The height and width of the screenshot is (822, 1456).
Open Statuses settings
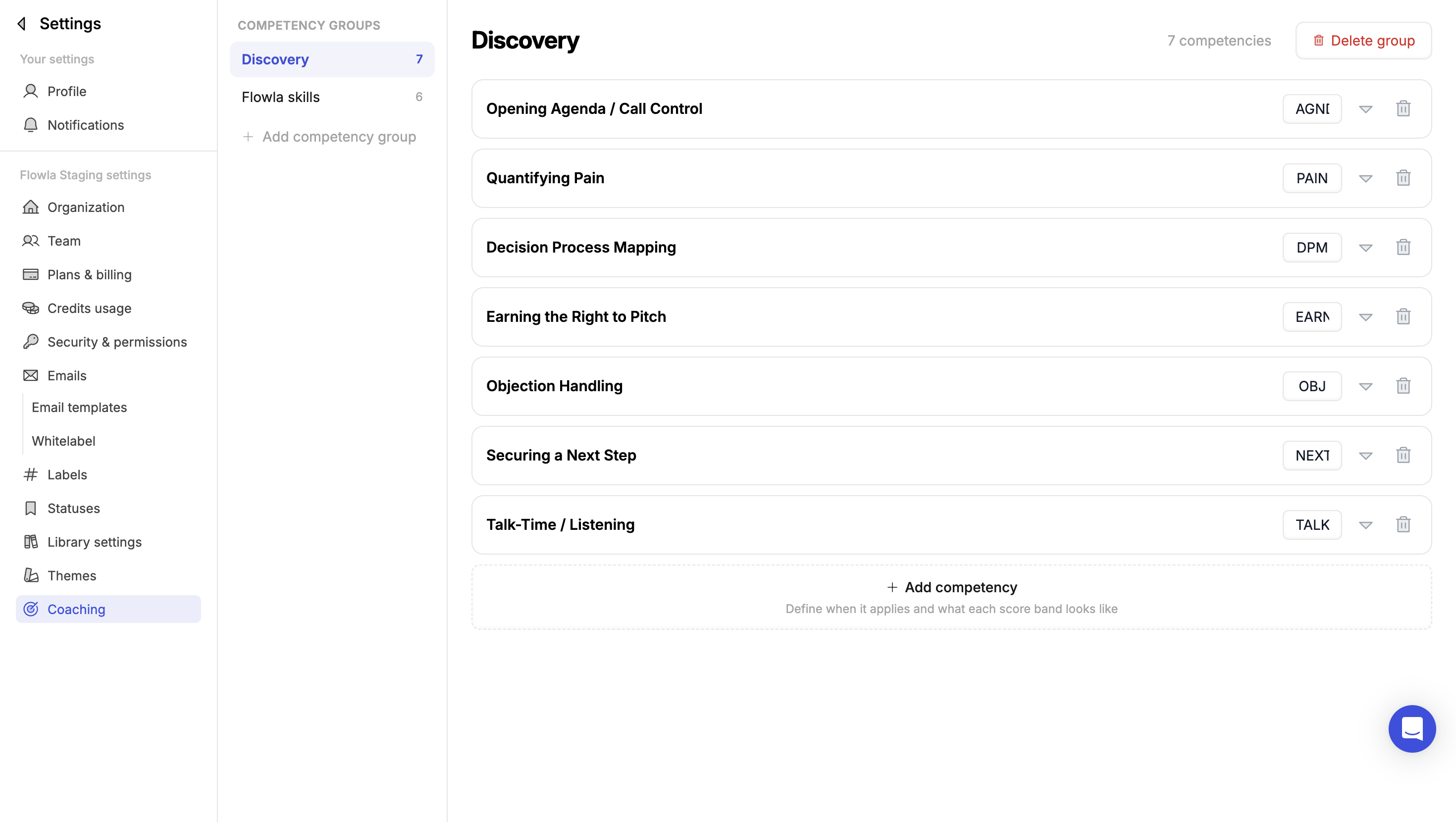pos(108,508)
